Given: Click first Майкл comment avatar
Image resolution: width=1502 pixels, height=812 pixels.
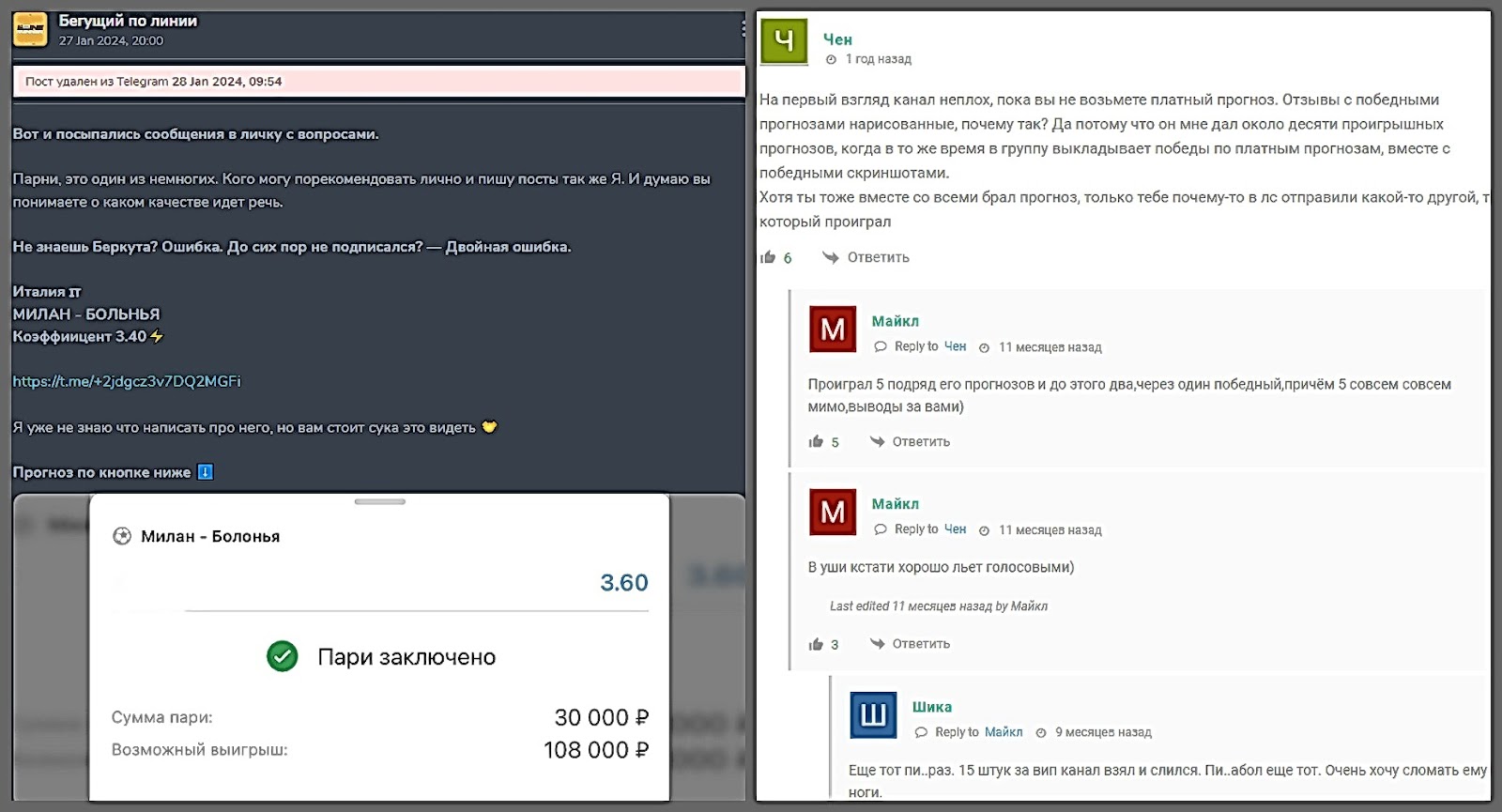Looking at the screenshot, I should click(833, 329).
